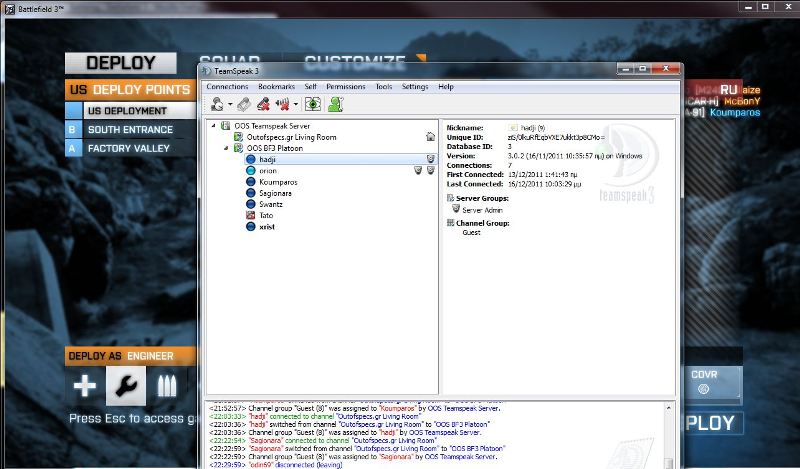800x469 pixels.
Task: Minimize the Battlefield 3 window
Action: point(748,7)
